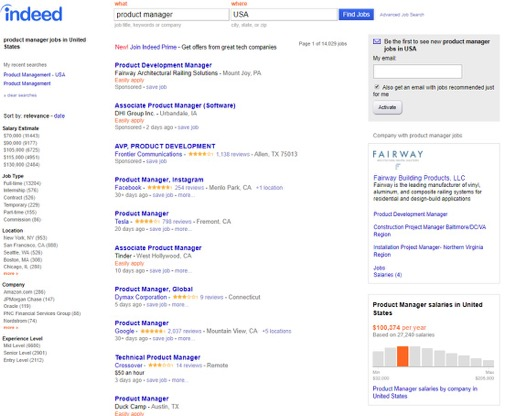Image resolution: width=505 pixels, height=416 pixels.
Task: Filter by Full-time job type
Action: 22,183
